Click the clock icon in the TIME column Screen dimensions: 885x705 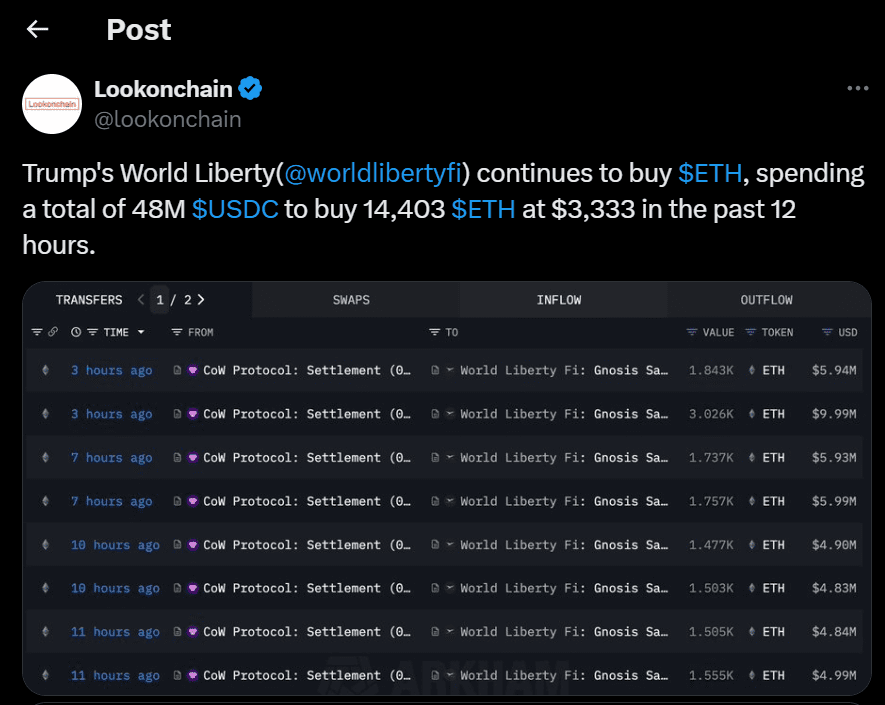[x=75, y=332]
